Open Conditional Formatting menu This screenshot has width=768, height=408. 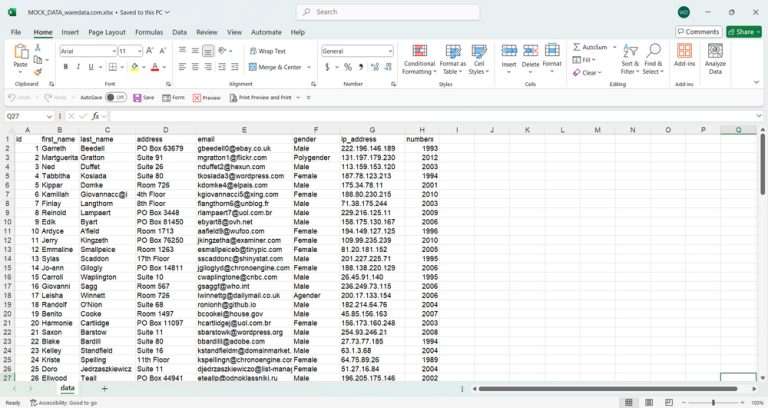tap(419, 58)
